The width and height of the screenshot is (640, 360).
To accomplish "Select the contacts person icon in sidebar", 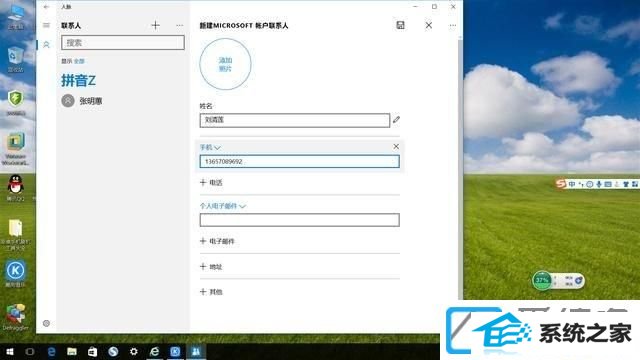I will click(46, 44).
